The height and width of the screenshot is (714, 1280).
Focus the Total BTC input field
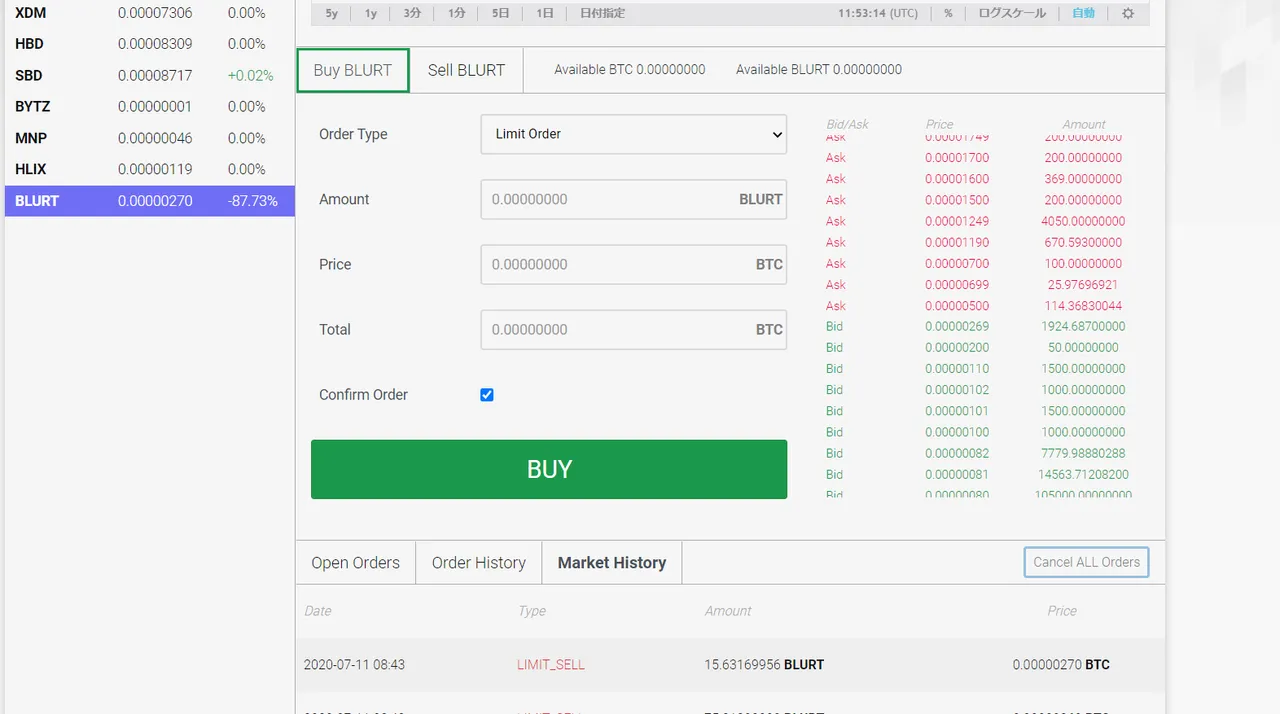pyautogui.click(x=634, y=329)
